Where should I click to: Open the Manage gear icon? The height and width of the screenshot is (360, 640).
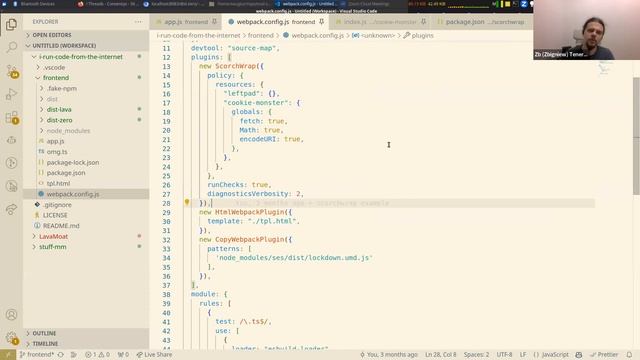pyautogui.click(x=12, y=338)
